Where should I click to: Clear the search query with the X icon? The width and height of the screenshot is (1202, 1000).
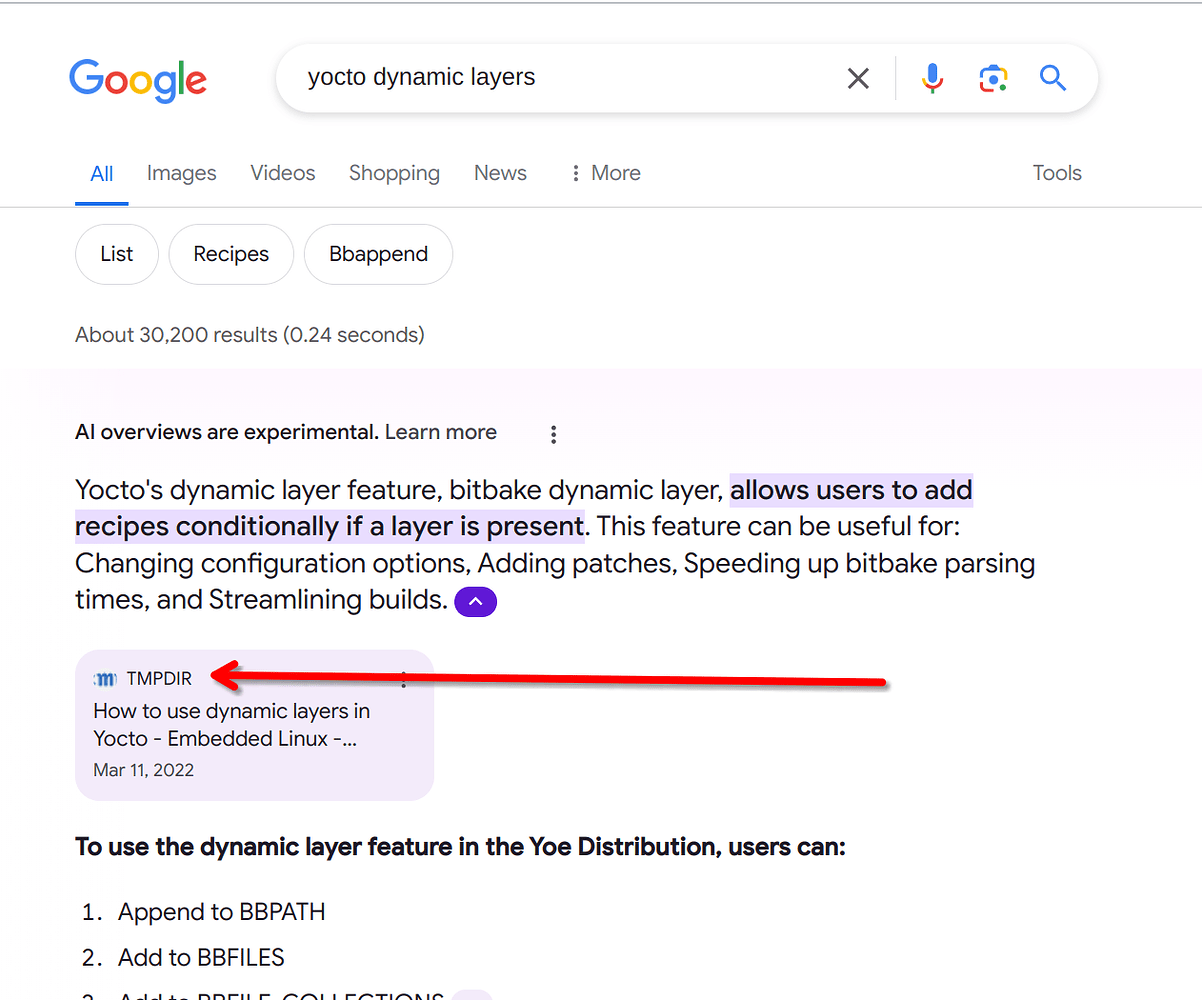(x=858, y=78)
